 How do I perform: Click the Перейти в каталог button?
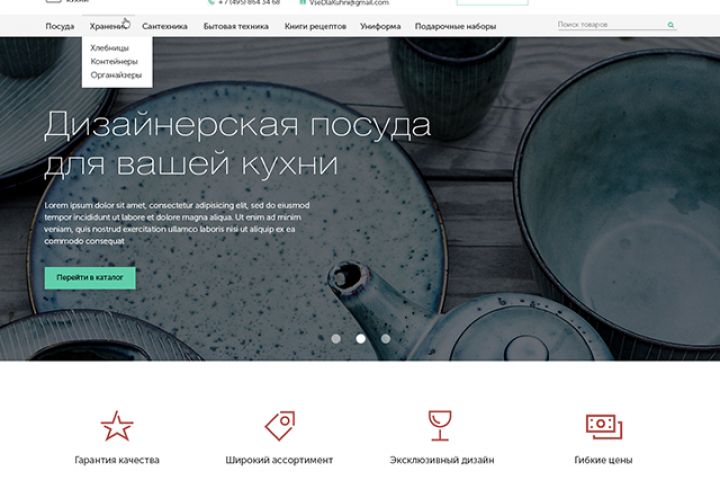pyautogui.click(x=90, y=278)
